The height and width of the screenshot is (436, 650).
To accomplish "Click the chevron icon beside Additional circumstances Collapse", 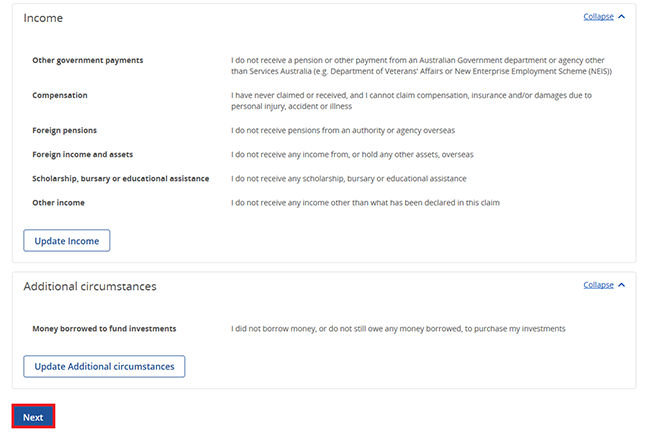I will click(621, 285).
